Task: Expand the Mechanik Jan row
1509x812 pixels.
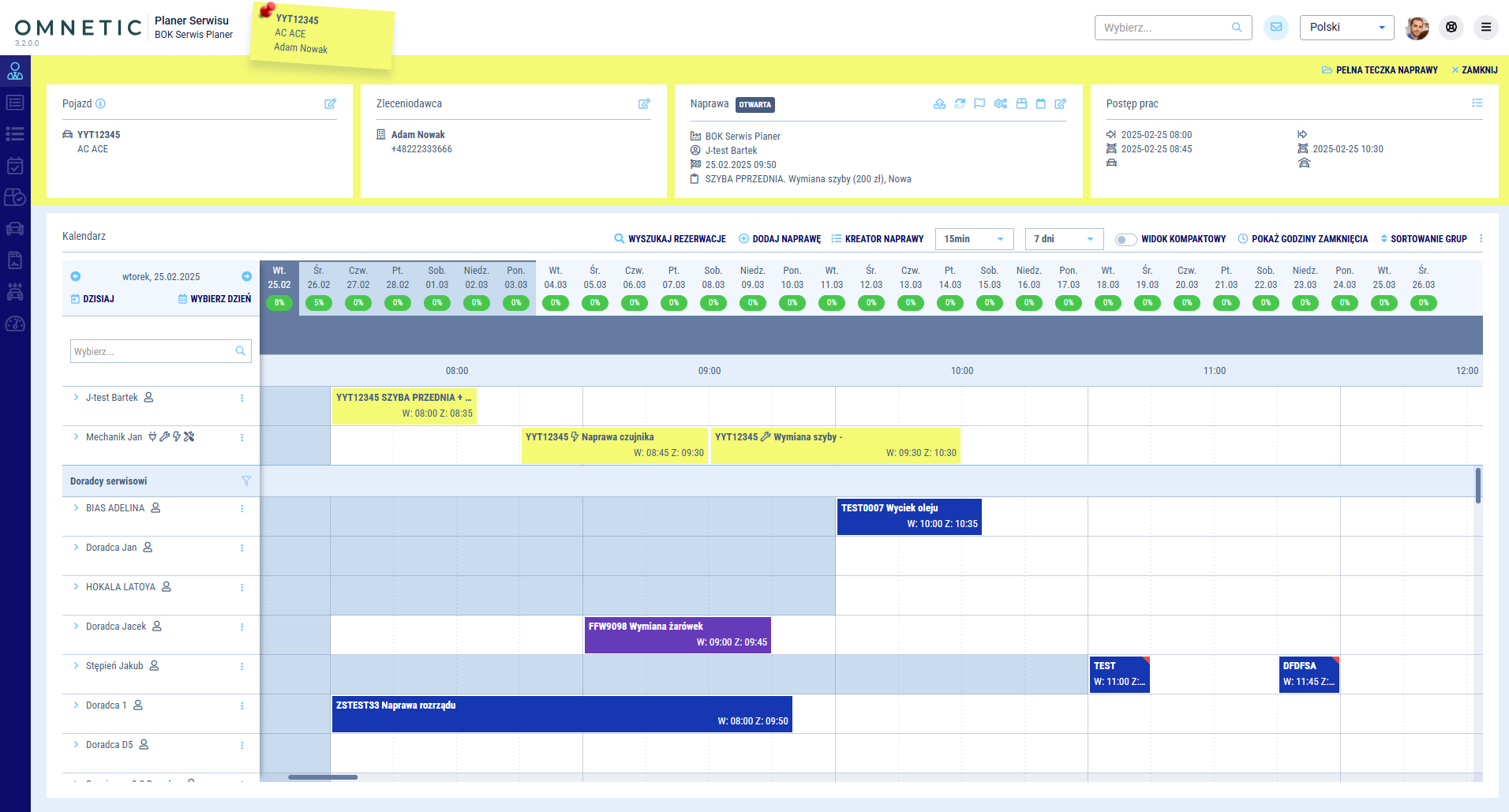Action: 77,437
